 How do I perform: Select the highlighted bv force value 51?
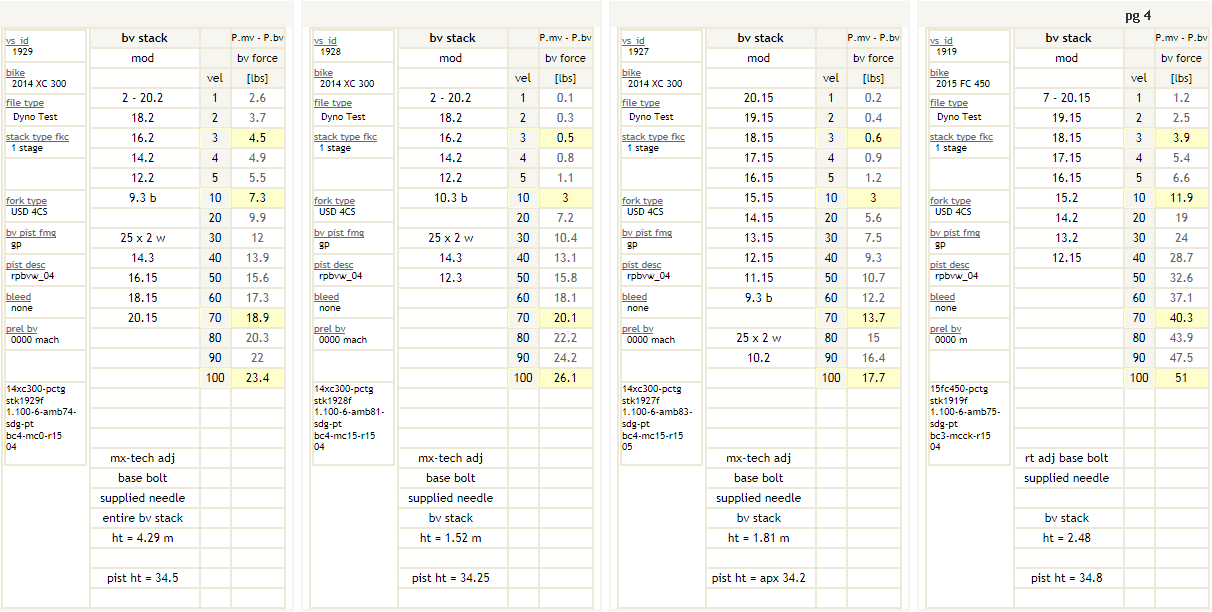click(x=1181, y=378)
